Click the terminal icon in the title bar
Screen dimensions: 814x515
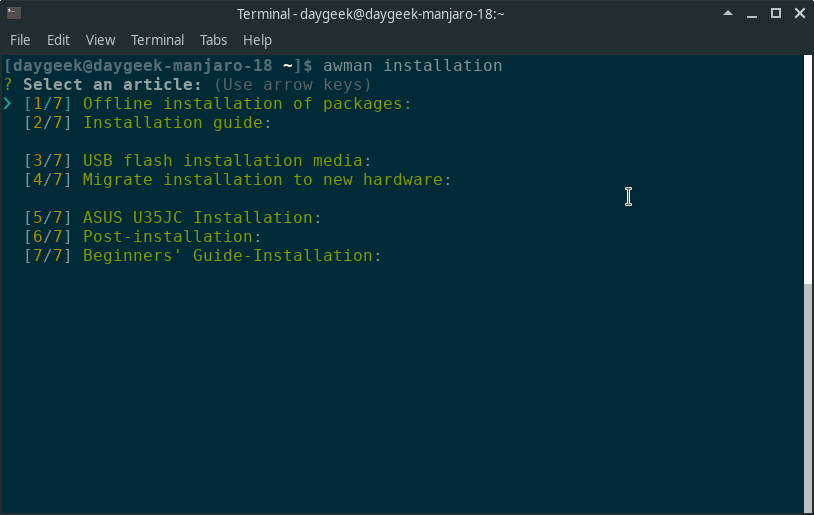tap(13, 13)
